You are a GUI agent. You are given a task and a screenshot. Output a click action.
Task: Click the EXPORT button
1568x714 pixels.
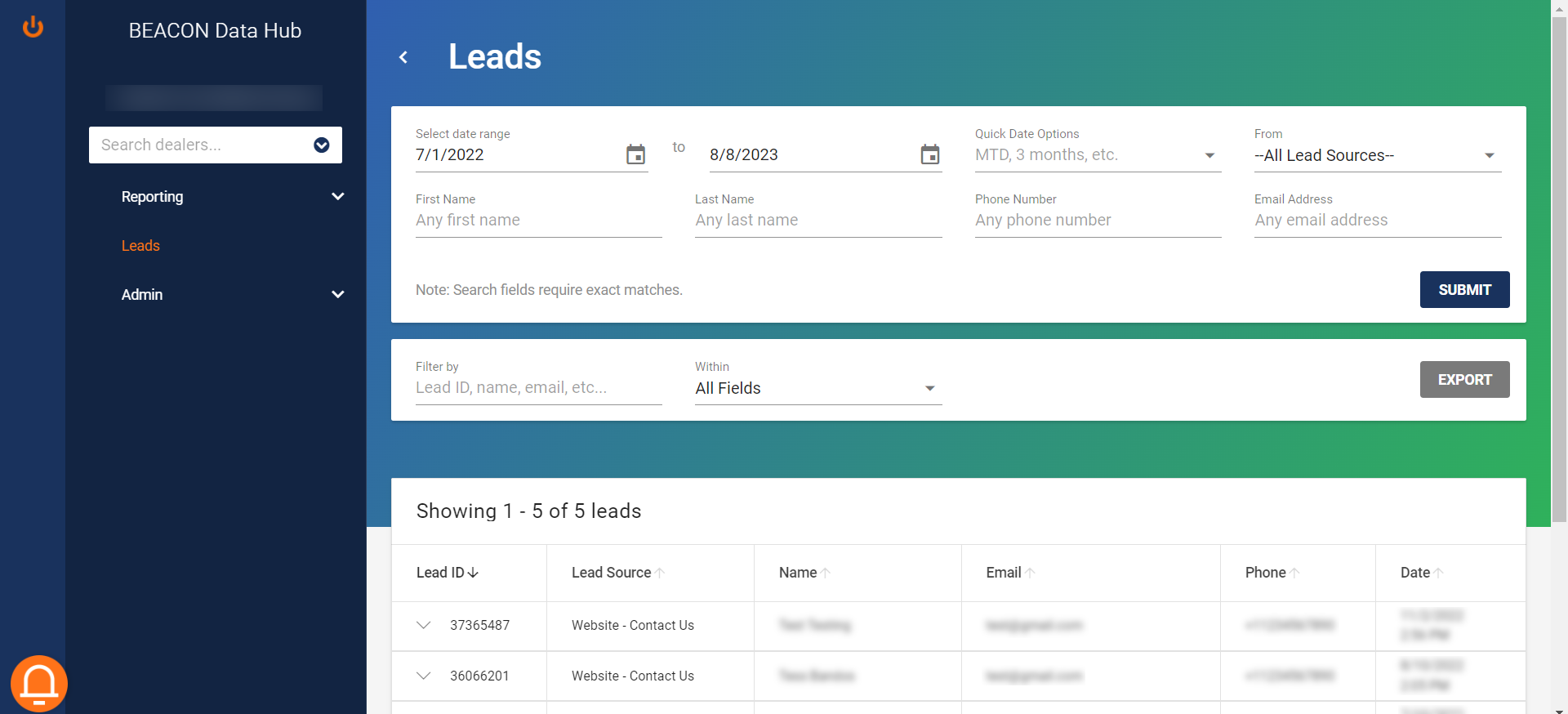pyautogui.click(x=1464, y=379)
